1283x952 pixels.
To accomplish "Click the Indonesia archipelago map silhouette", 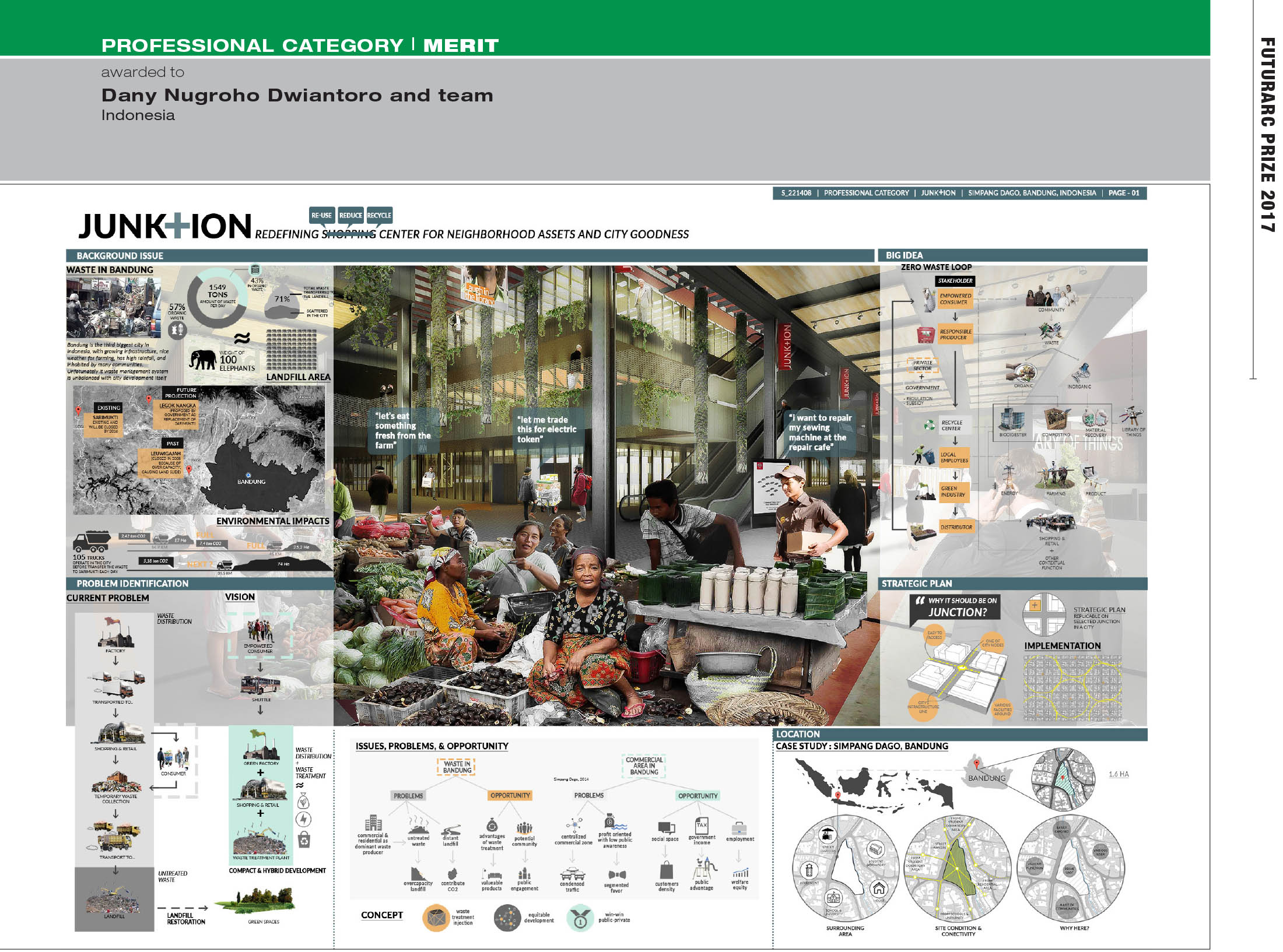I will click(875, 784).
